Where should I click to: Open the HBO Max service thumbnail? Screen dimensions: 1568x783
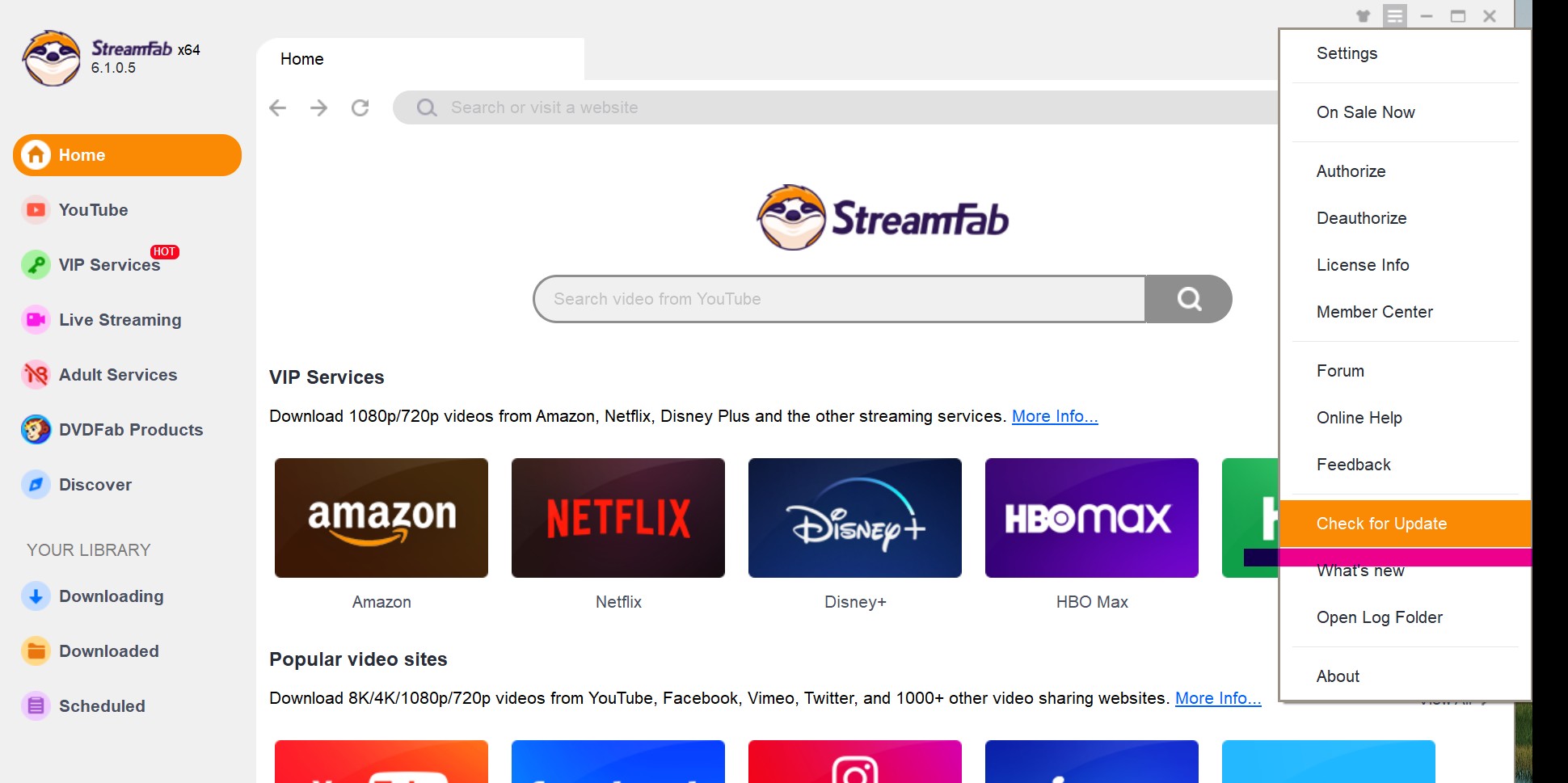coord(1092,518)
